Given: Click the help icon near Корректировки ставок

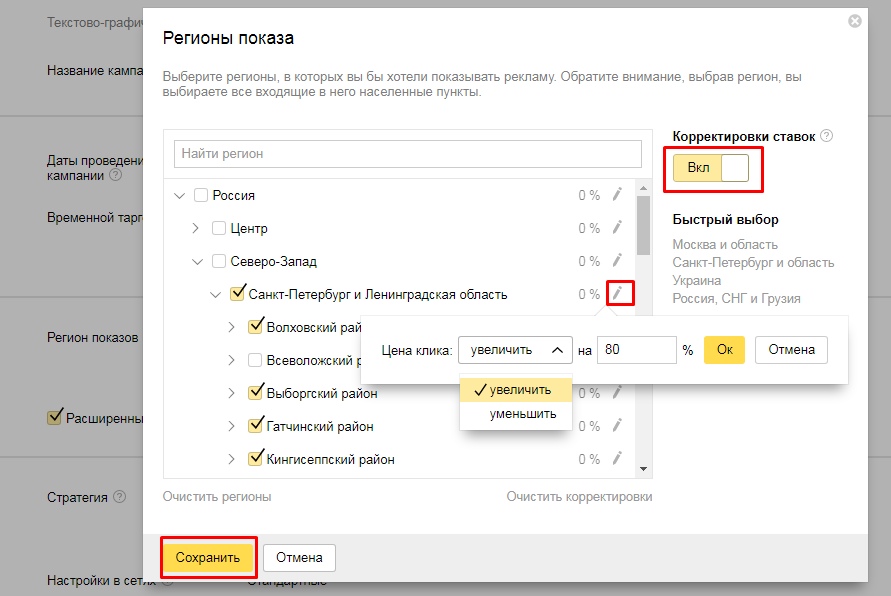Looking at the screenshot, I should click(826, 136).
